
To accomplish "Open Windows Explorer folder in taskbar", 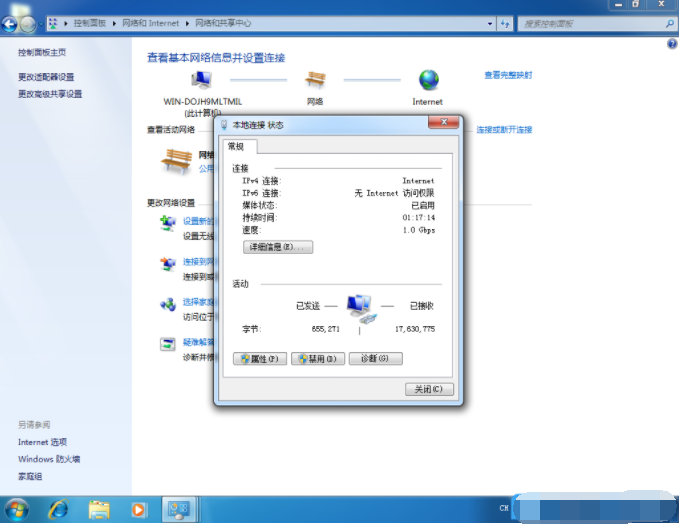I will (99, 509).
